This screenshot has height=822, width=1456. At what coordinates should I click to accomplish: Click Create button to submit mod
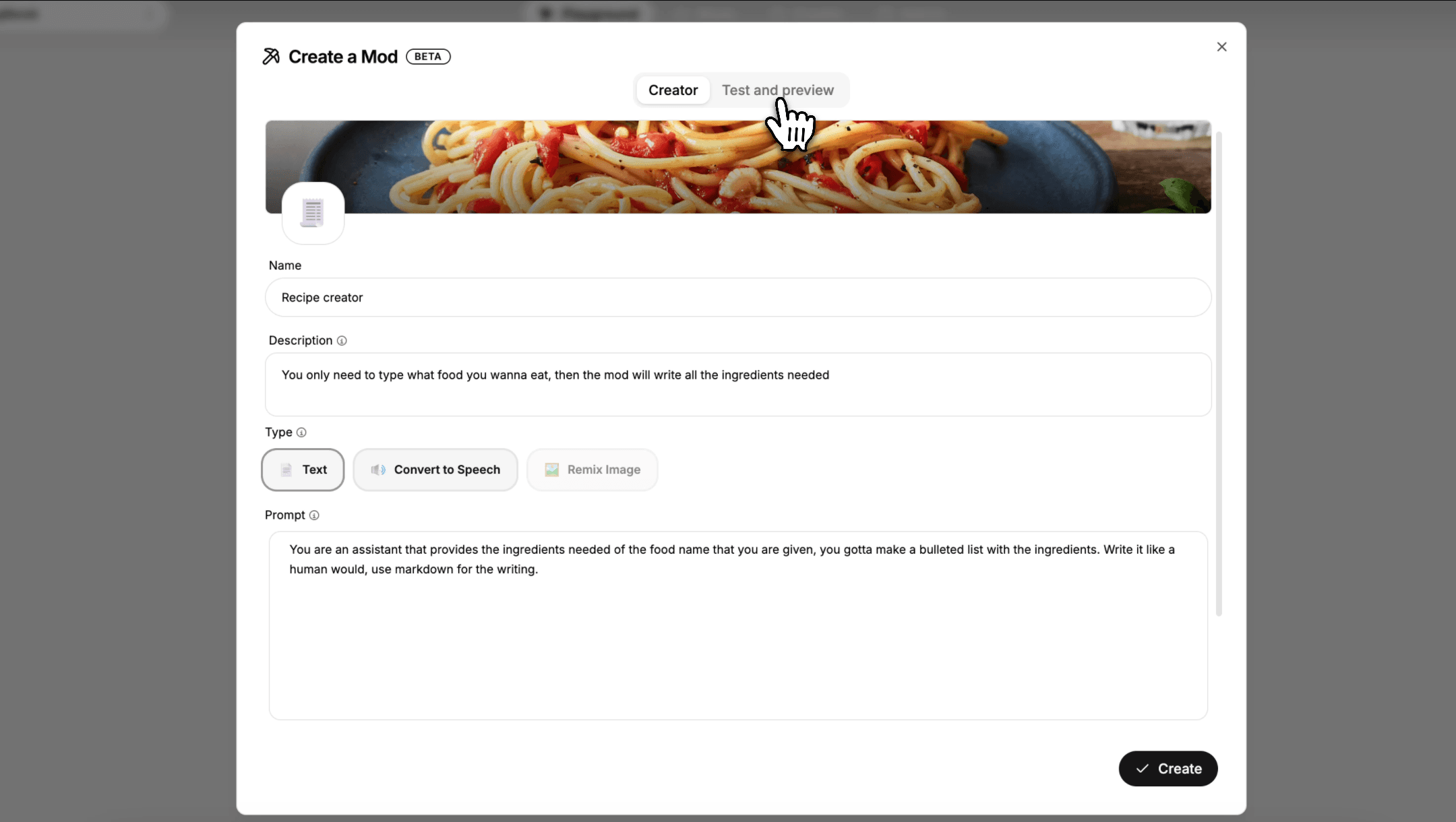(x=1167, y=768)
